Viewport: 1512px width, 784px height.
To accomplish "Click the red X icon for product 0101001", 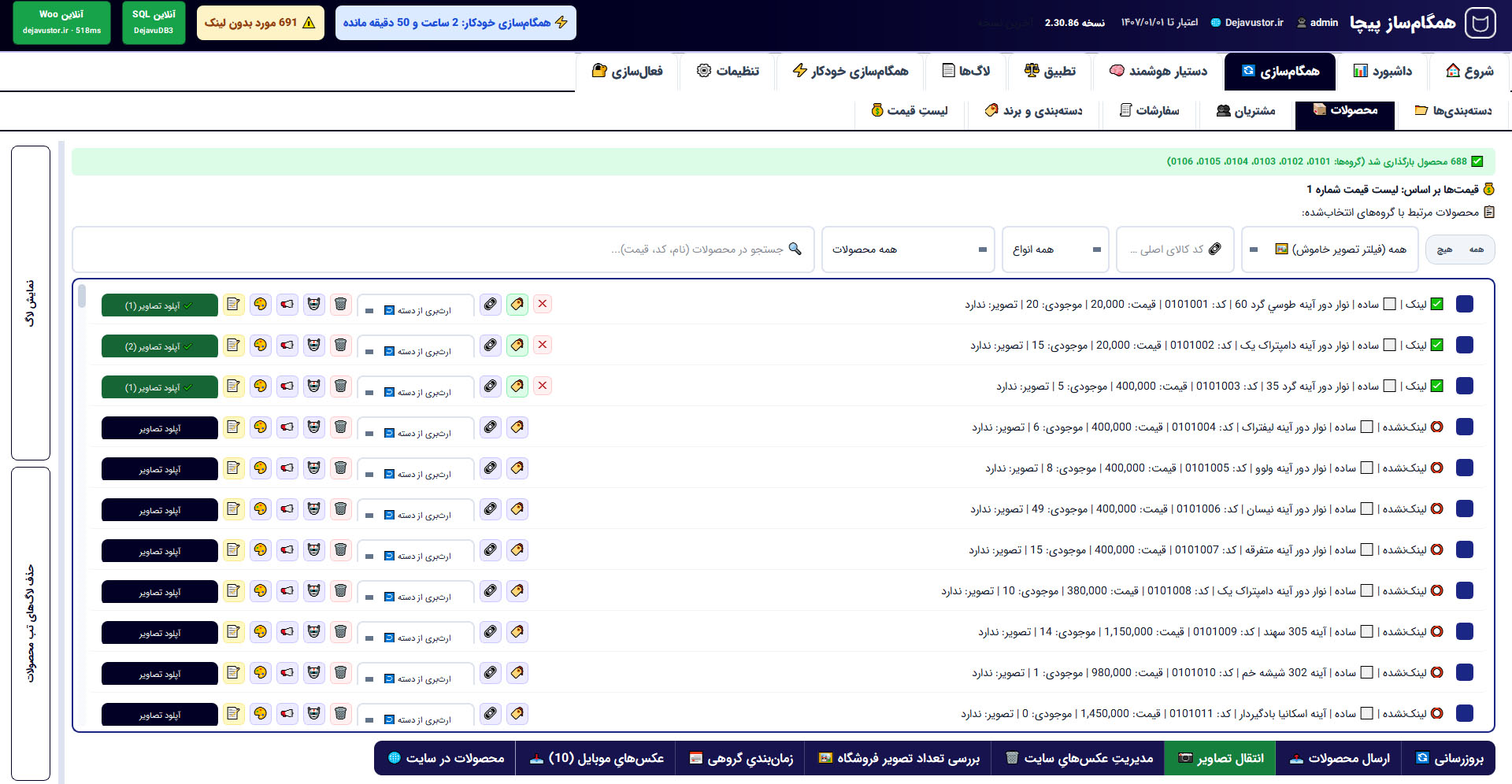I will [543, 304].
